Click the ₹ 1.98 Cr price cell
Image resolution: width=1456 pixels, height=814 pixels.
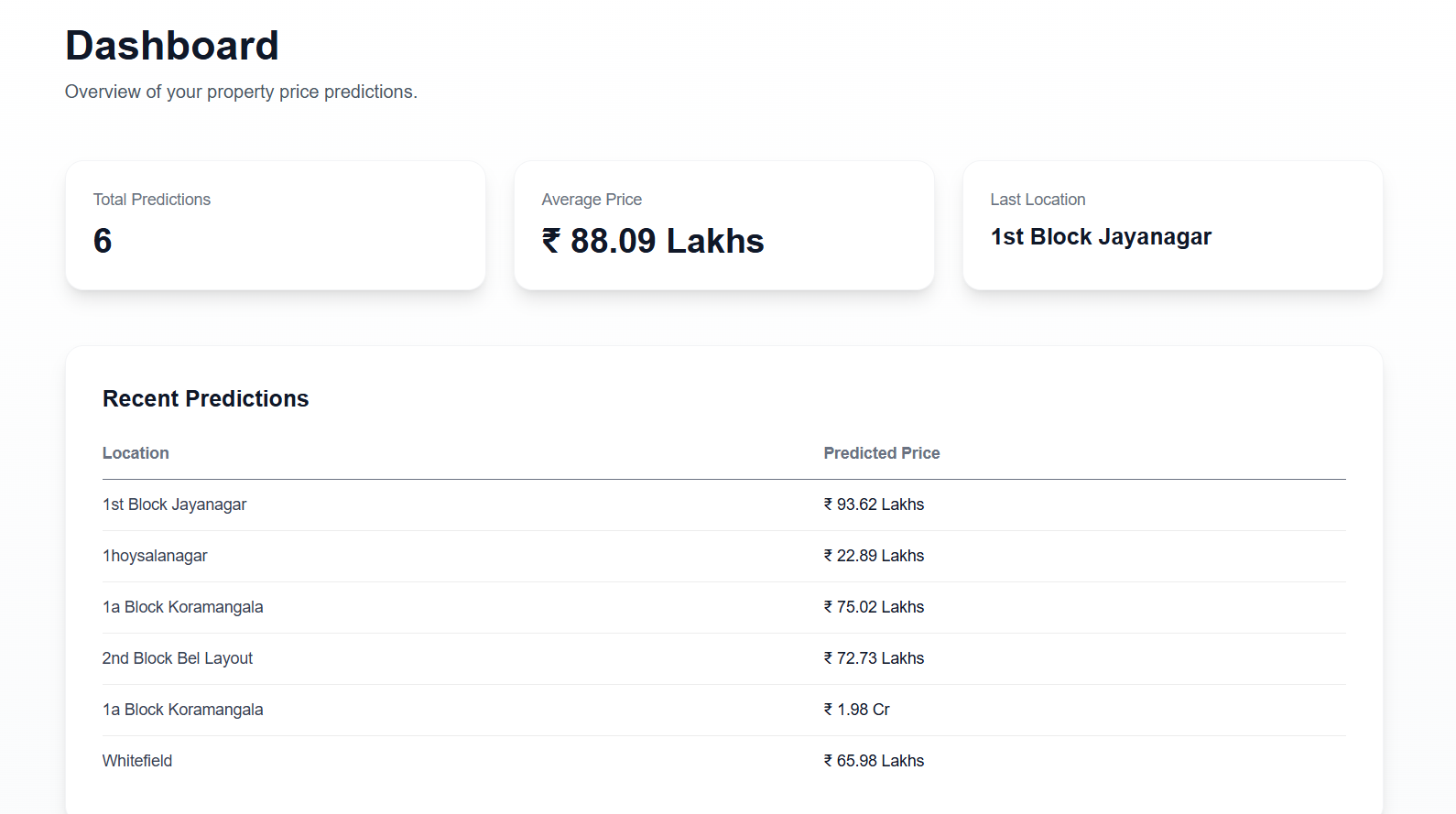tap(856, 710)
